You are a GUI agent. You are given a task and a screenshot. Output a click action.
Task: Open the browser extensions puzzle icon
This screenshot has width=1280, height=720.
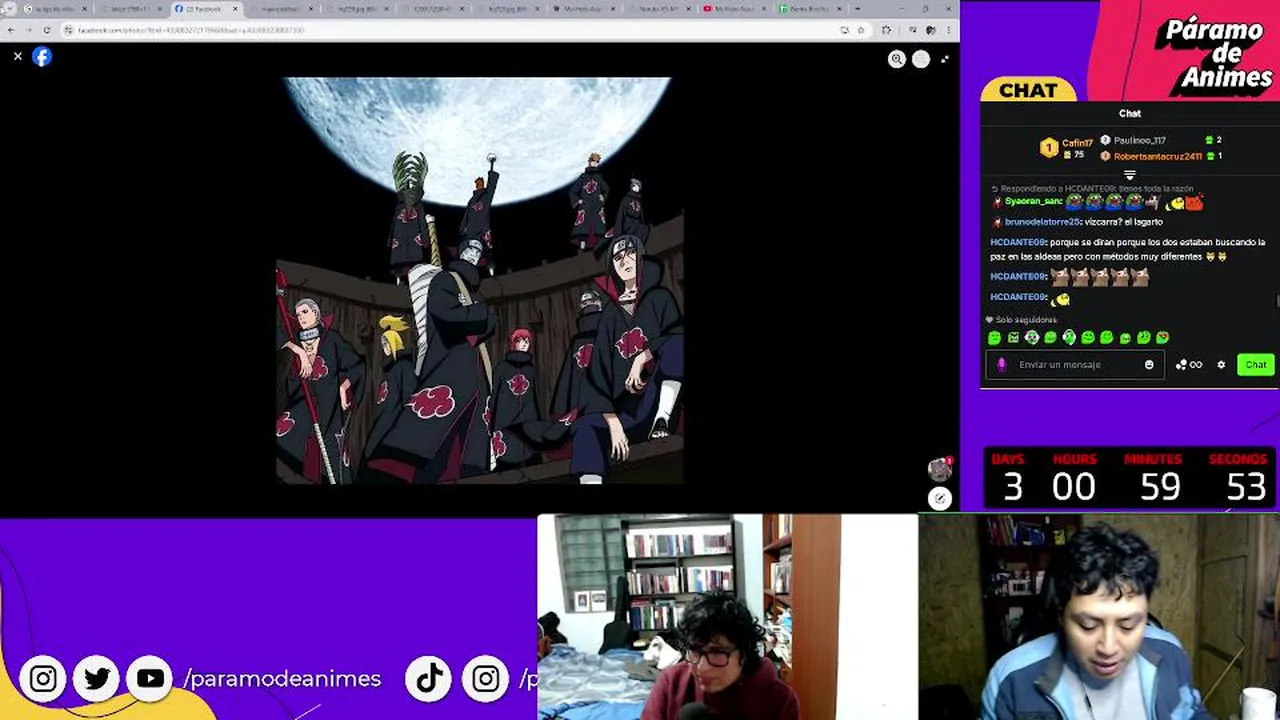pyautogui.click(x=886, y=30)
